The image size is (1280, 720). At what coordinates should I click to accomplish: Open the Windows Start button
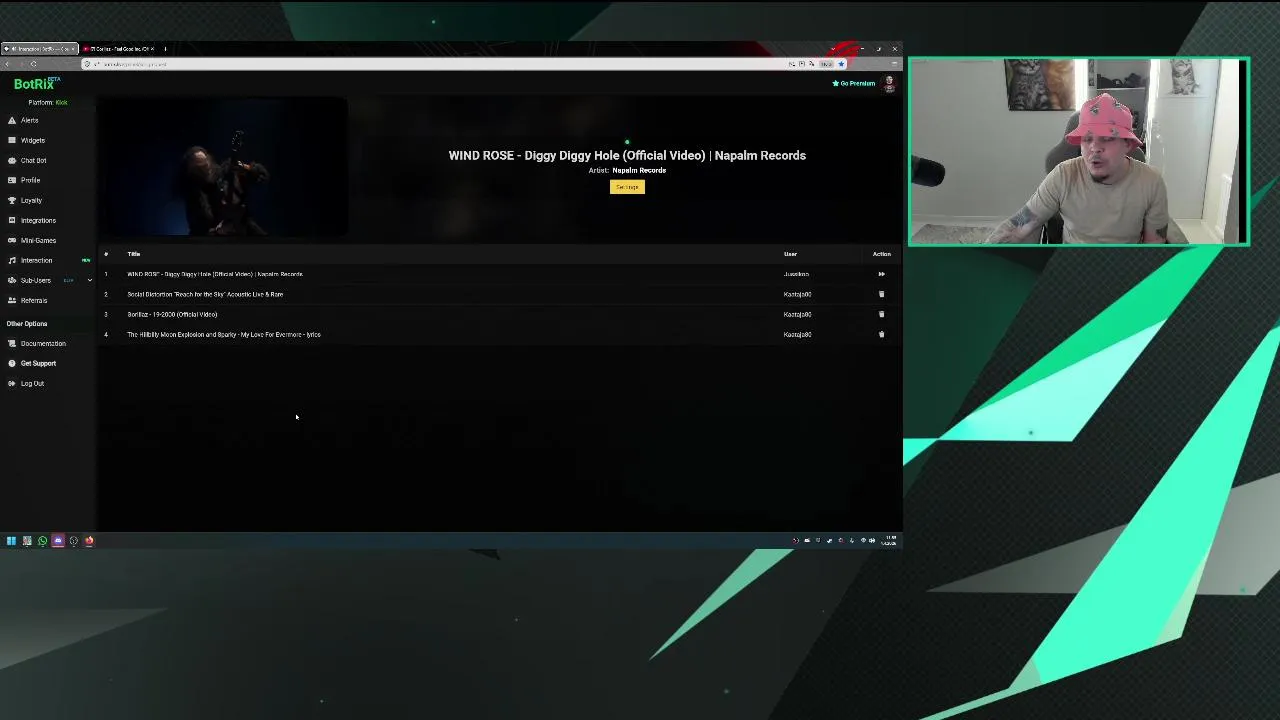coord(11,541)
